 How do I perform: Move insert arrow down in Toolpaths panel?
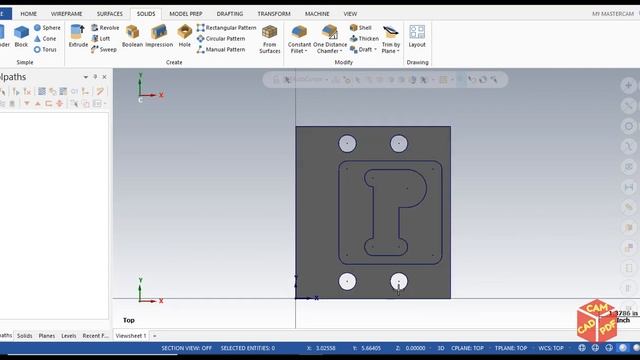coord(27,104)
